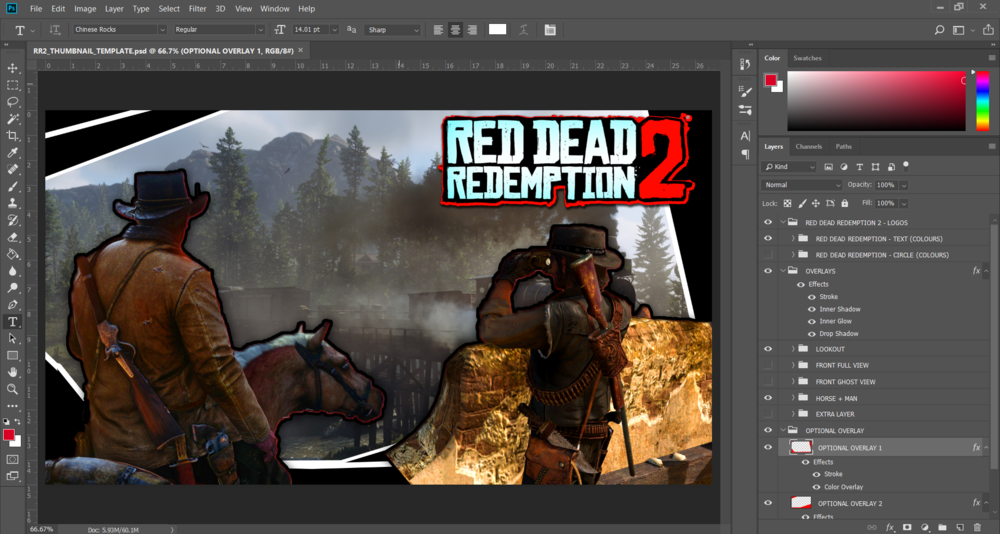Choose the Hand tool

[13, 372]
